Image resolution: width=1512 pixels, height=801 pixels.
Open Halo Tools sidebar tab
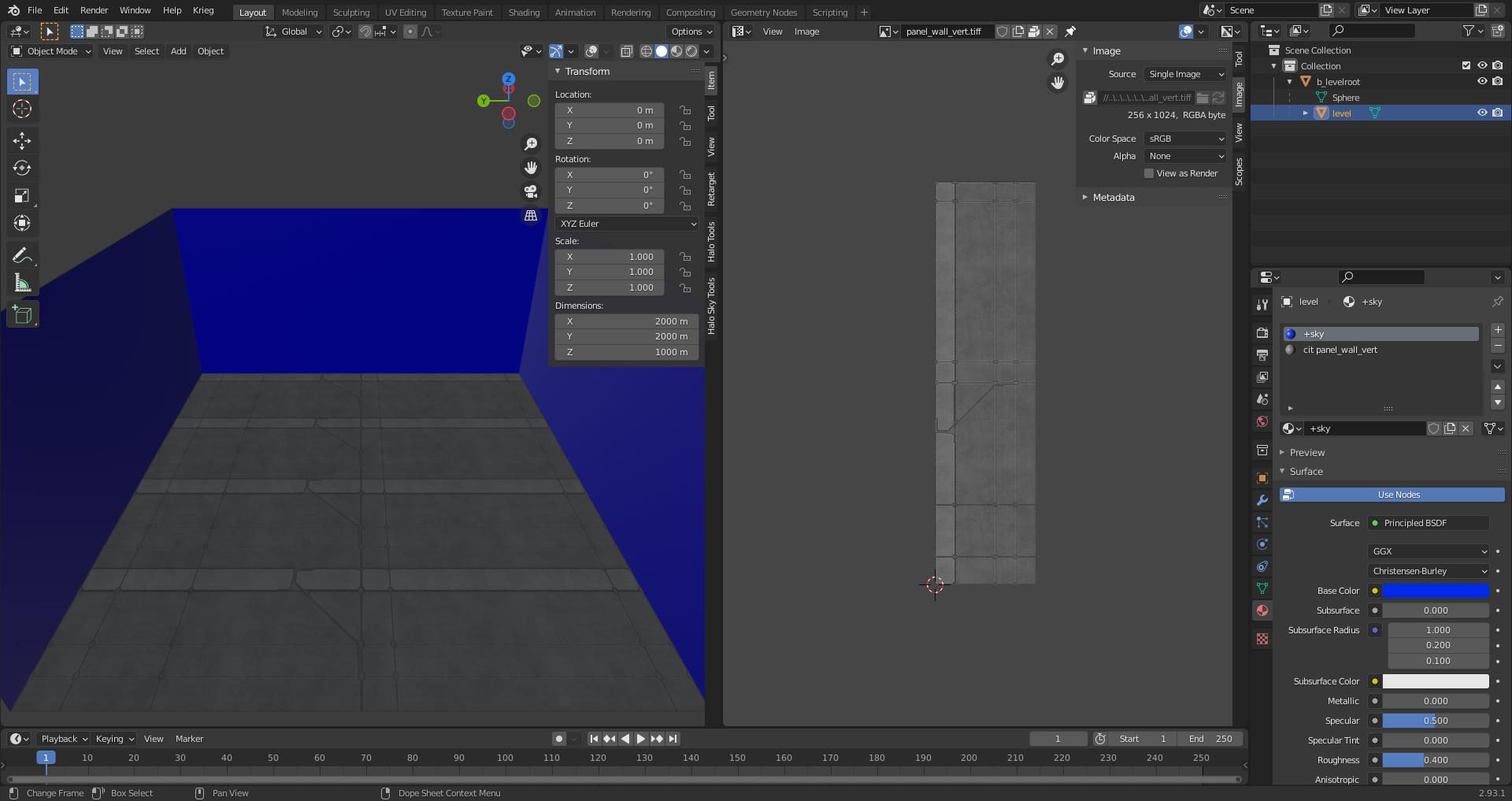pyautogui.click(x=711, y=242)
